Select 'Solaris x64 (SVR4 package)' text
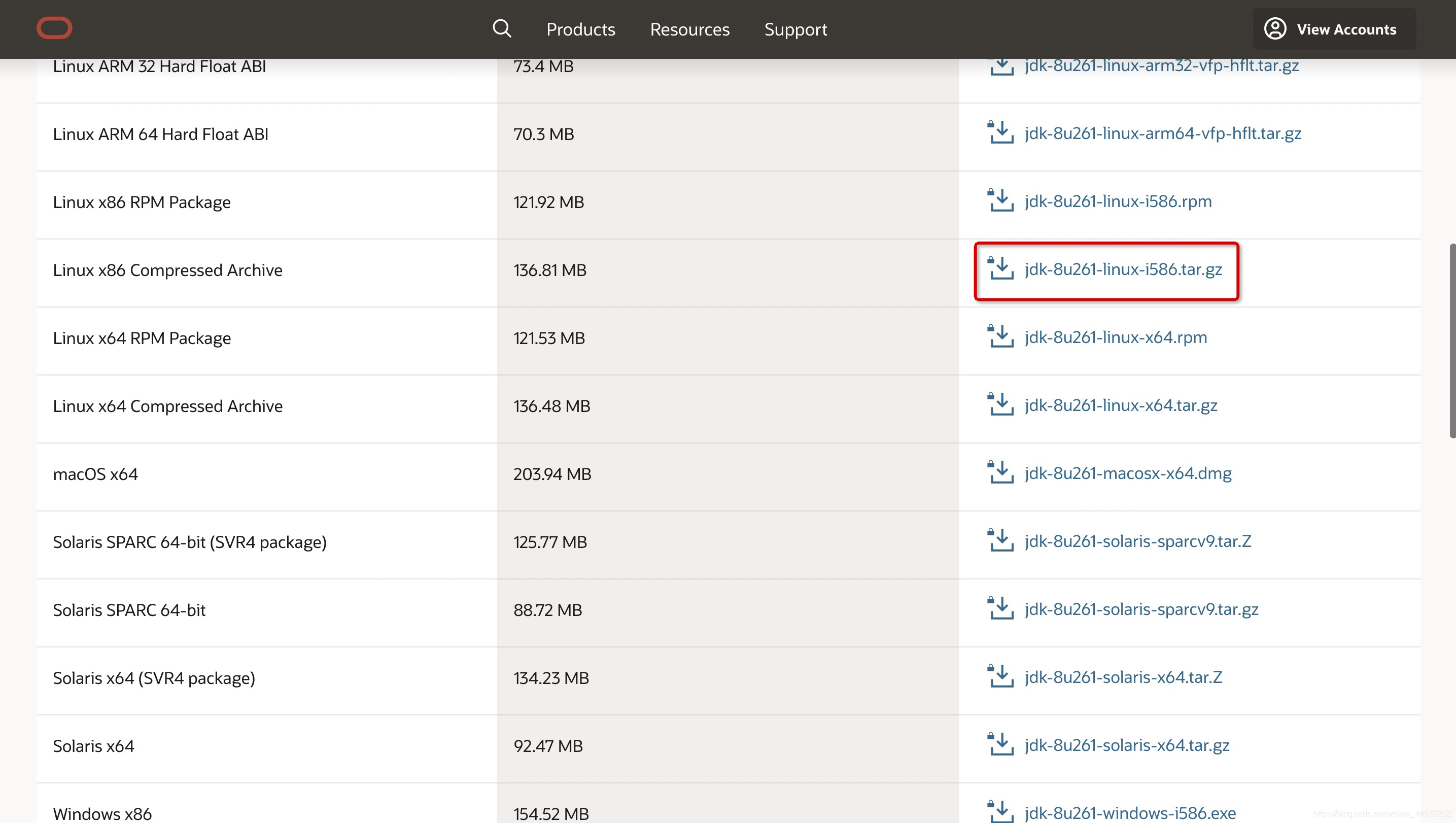The width and height of the screenshot is (1456, 823). click(154, 678)
